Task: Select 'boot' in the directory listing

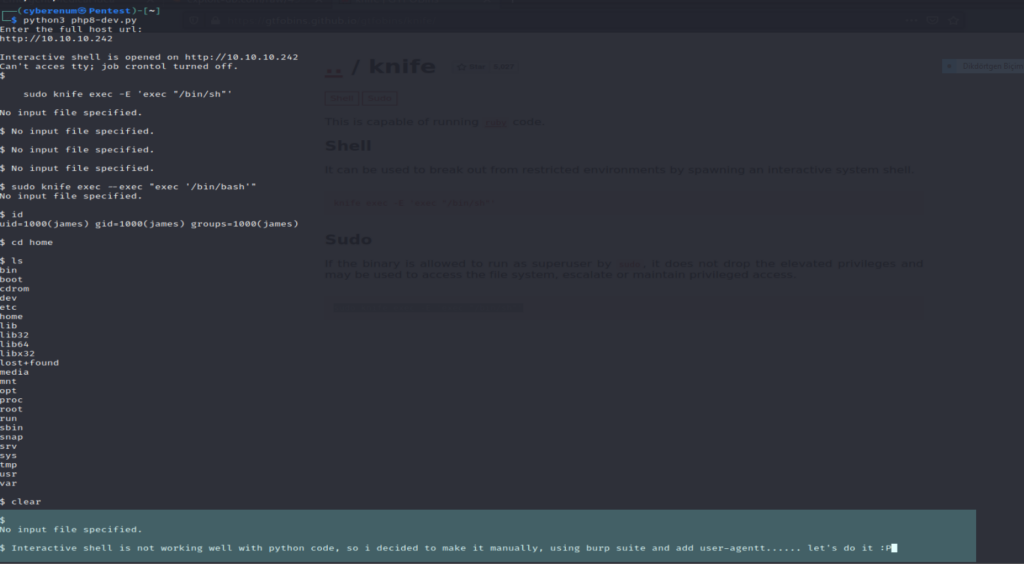Action: (11, 279)
